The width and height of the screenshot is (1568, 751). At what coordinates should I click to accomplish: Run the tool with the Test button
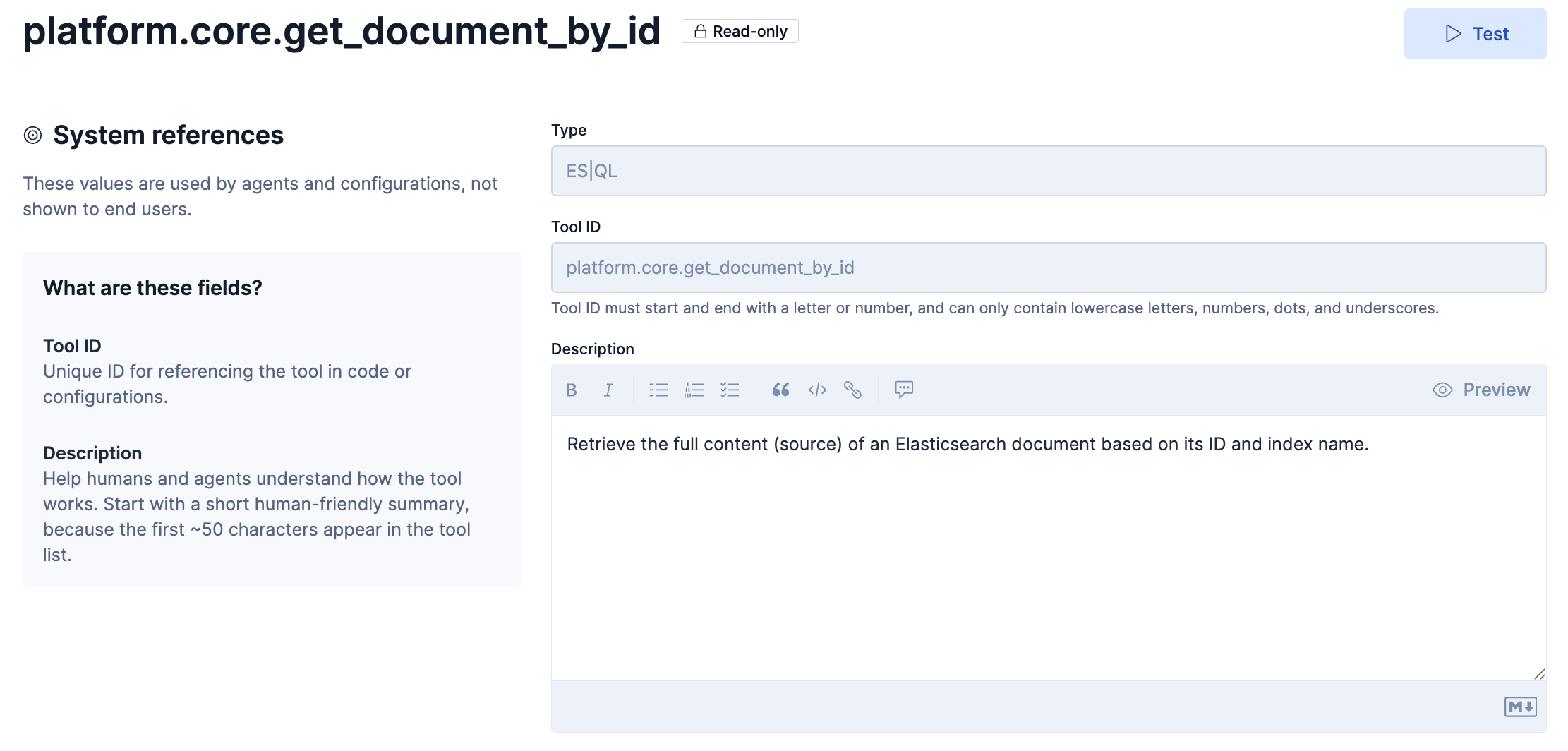(1476, 34)
